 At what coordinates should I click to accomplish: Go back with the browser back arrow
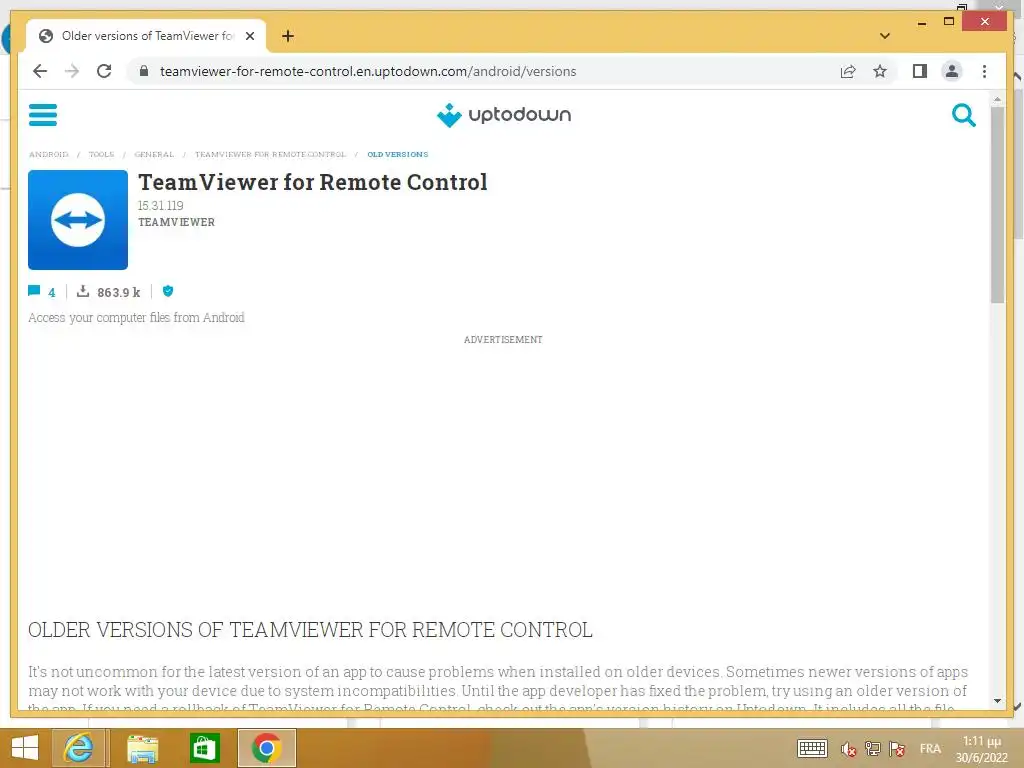(x=40, y=71)
